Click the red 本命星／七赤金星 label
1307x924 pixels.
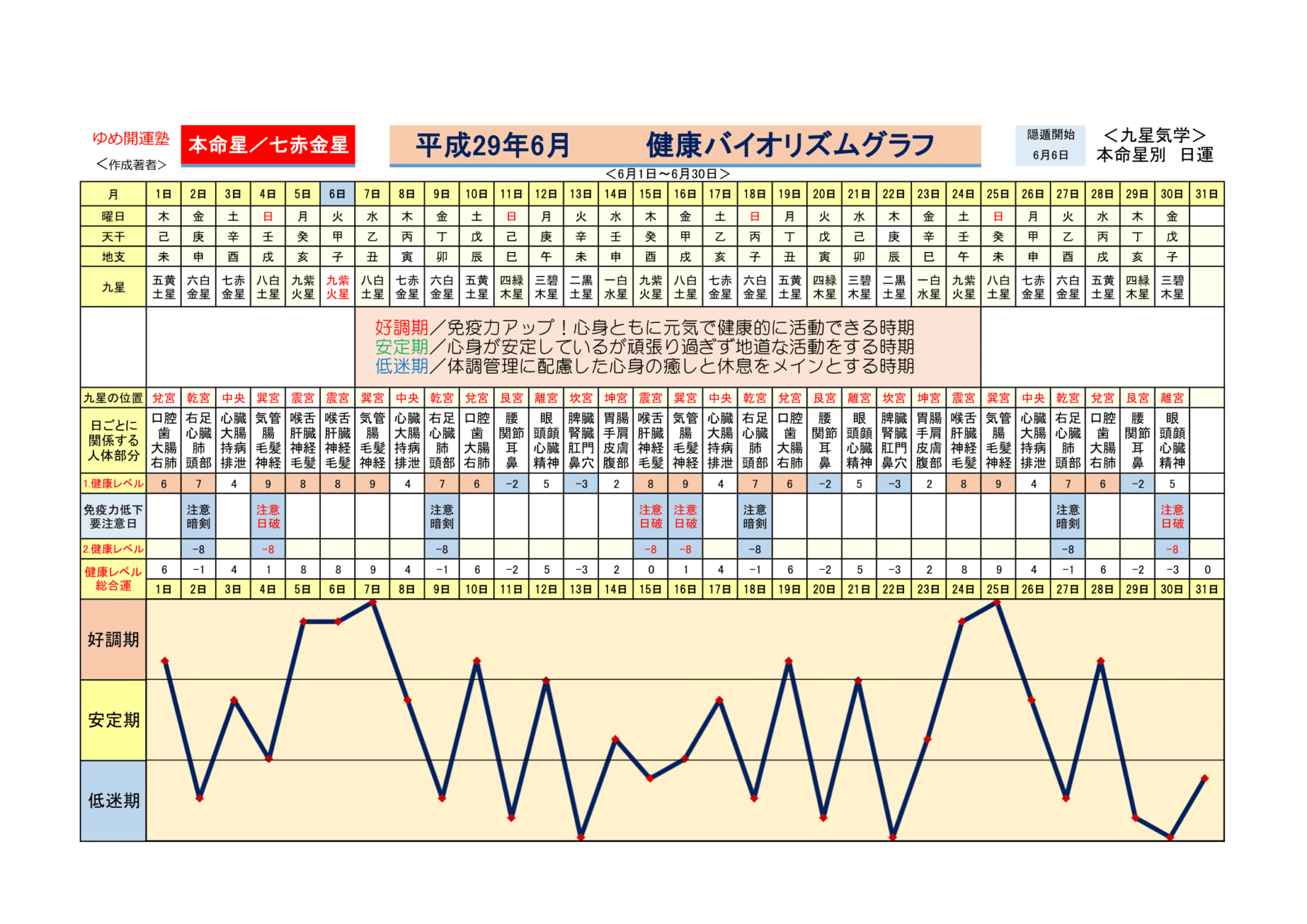[x=268, y=145]
